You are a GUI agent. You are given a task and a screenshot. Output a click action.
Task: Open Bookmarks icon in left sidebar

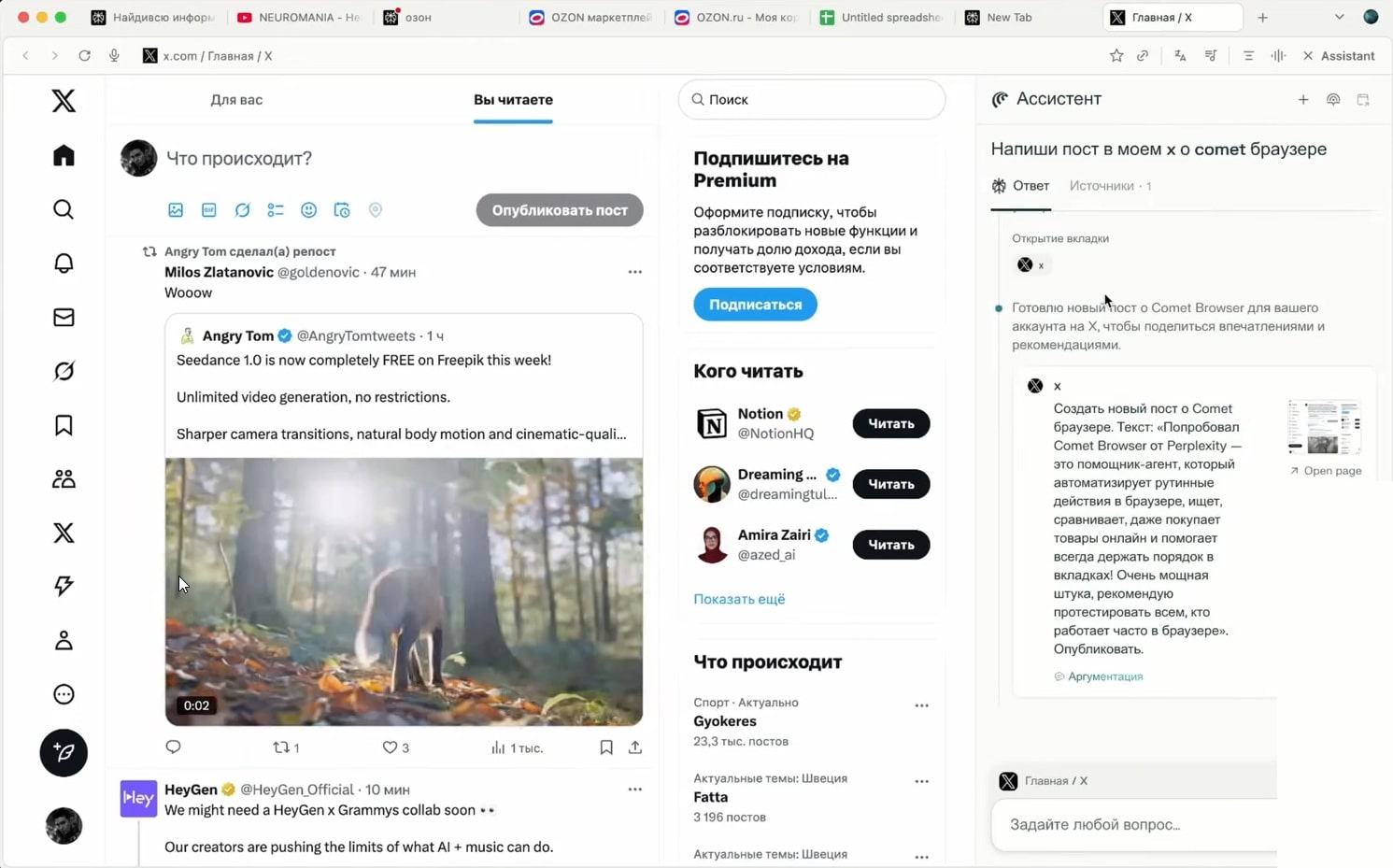point(64,425)
